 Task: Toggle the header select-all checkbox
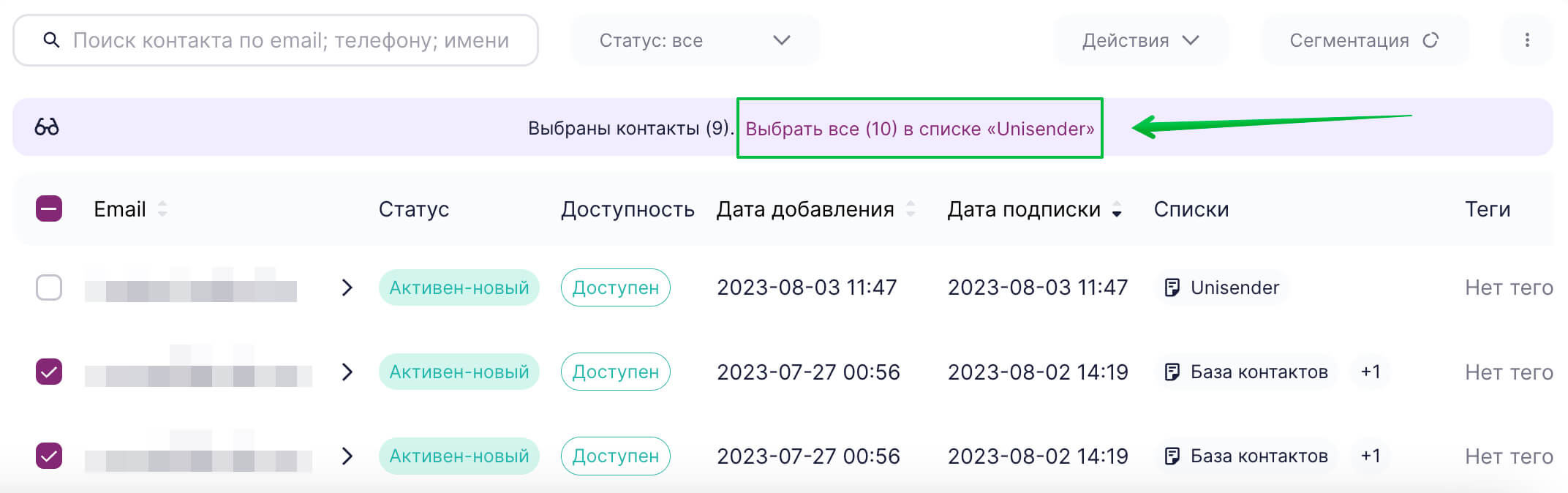49,209
